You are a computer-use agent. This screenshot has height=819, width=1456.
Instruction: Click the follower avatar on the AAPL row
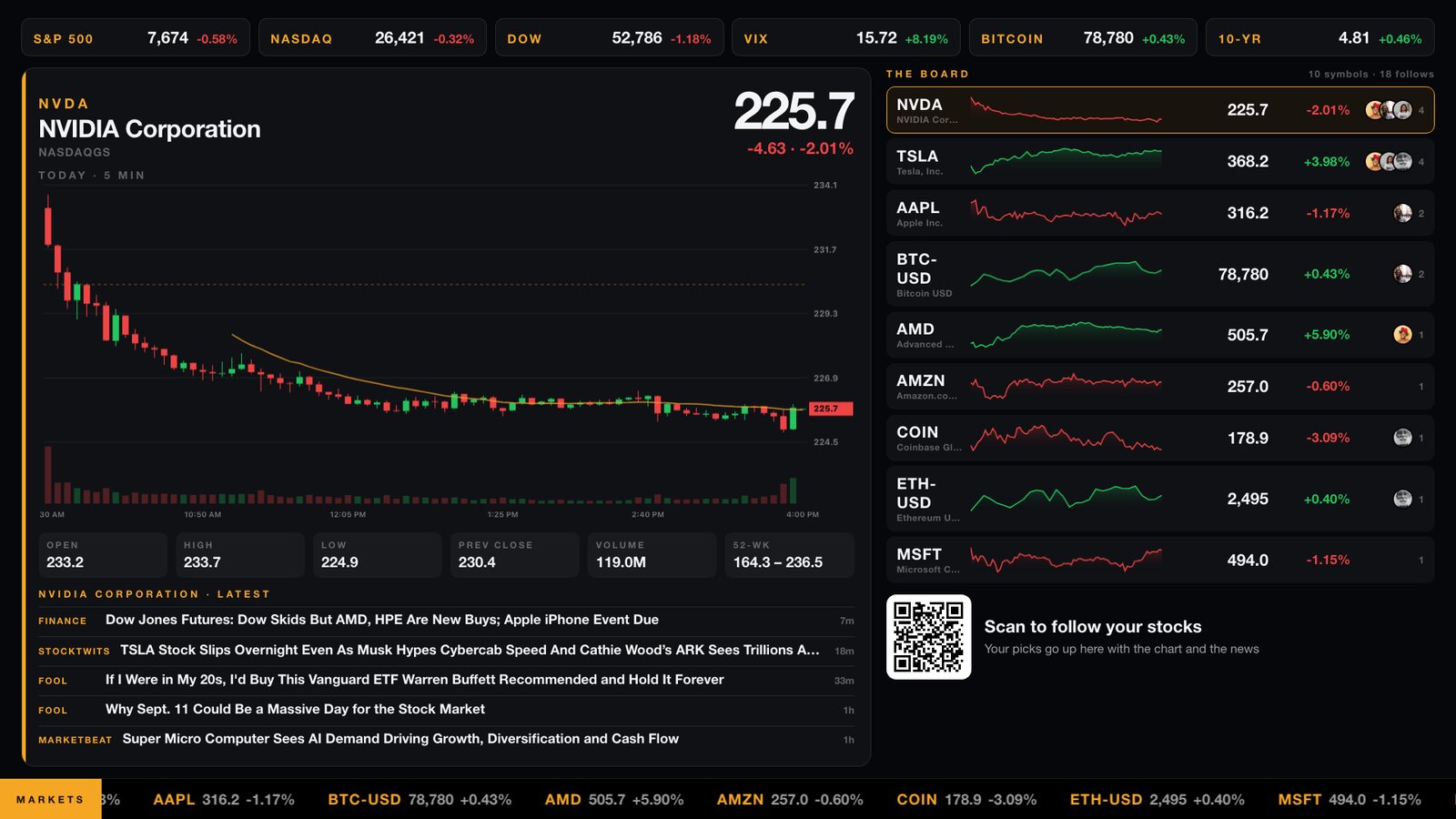1402,213
